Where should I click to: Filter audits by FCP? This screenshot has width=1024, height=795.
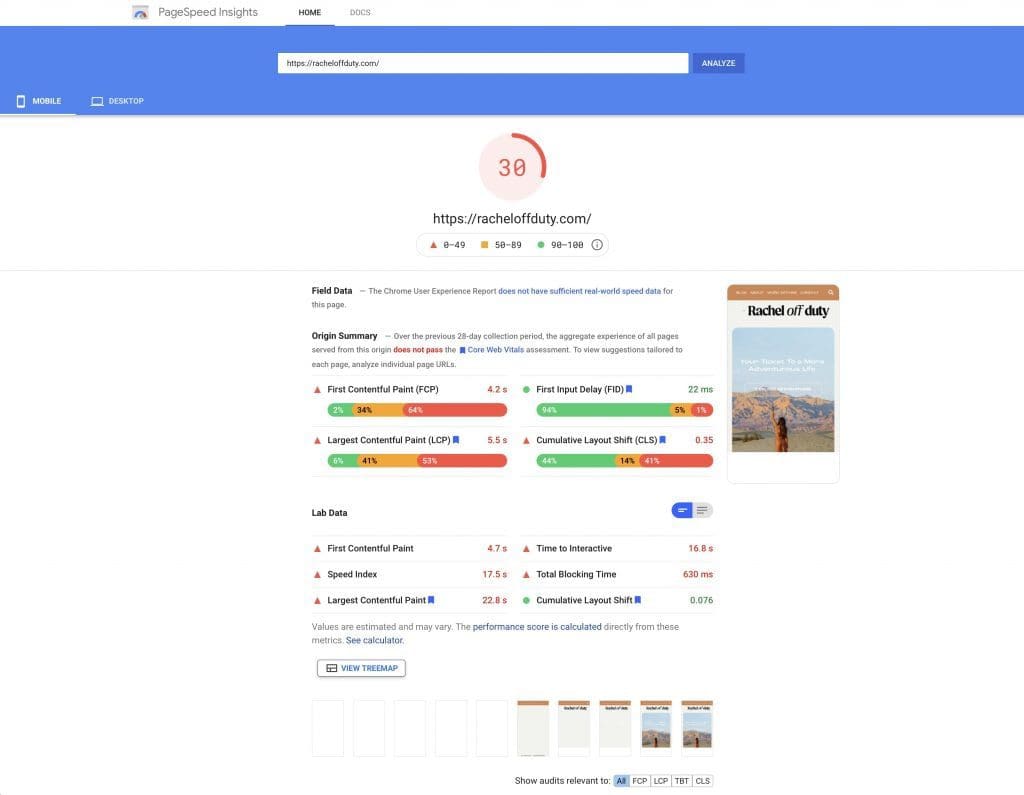(x=640, y=781)
